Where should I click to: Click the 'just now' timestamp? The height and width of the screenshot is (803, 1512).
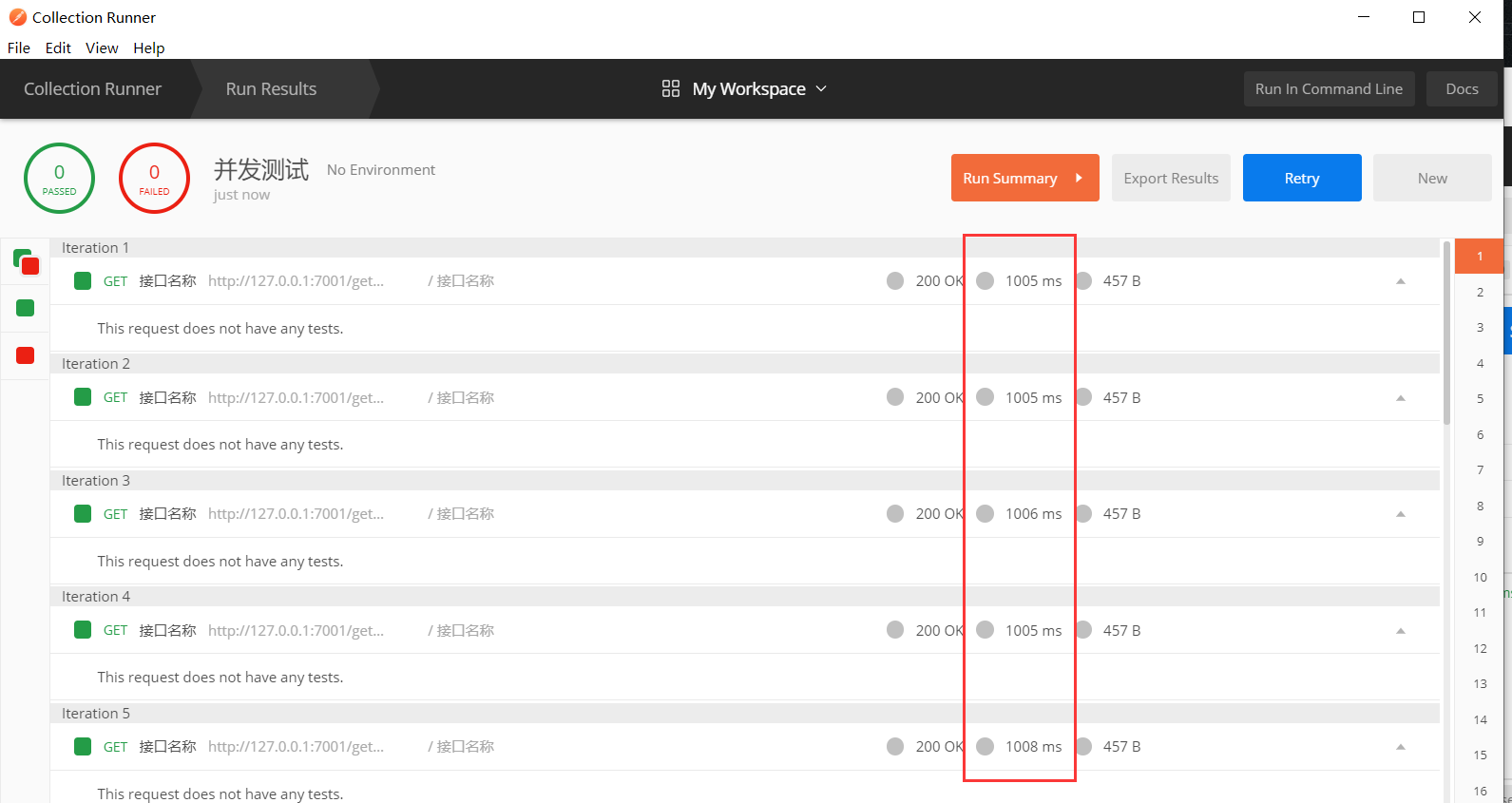tap(241, 195)
